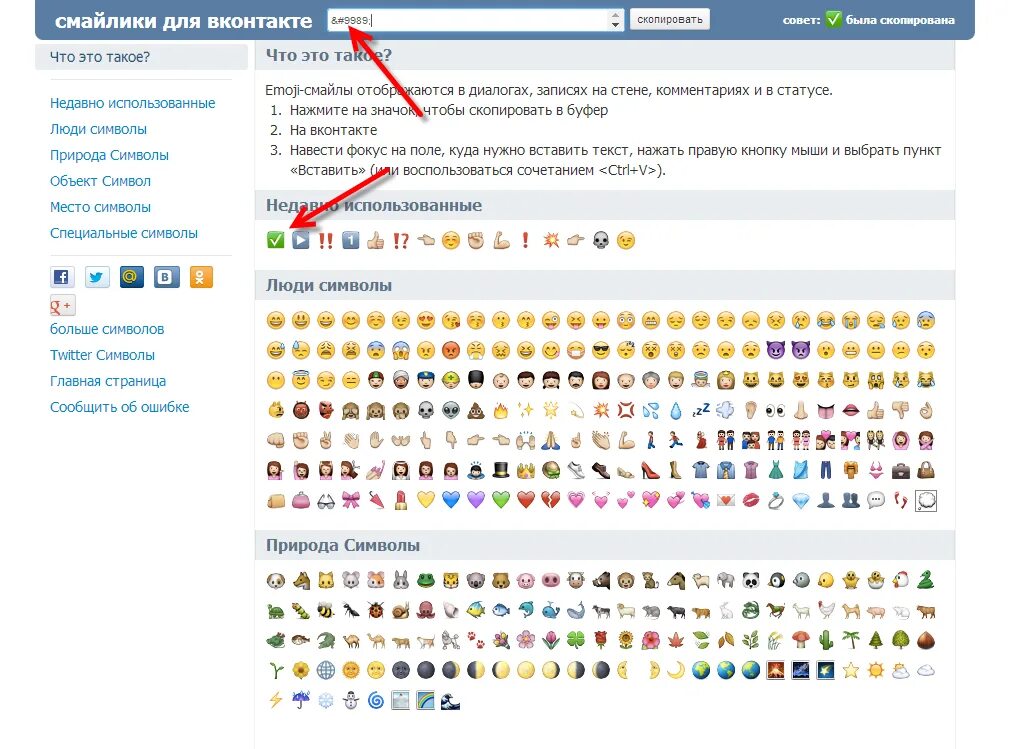Choose the panda face emoji
The width and height of the screenshot is (1010, 749).
click(x=750, y=580)
